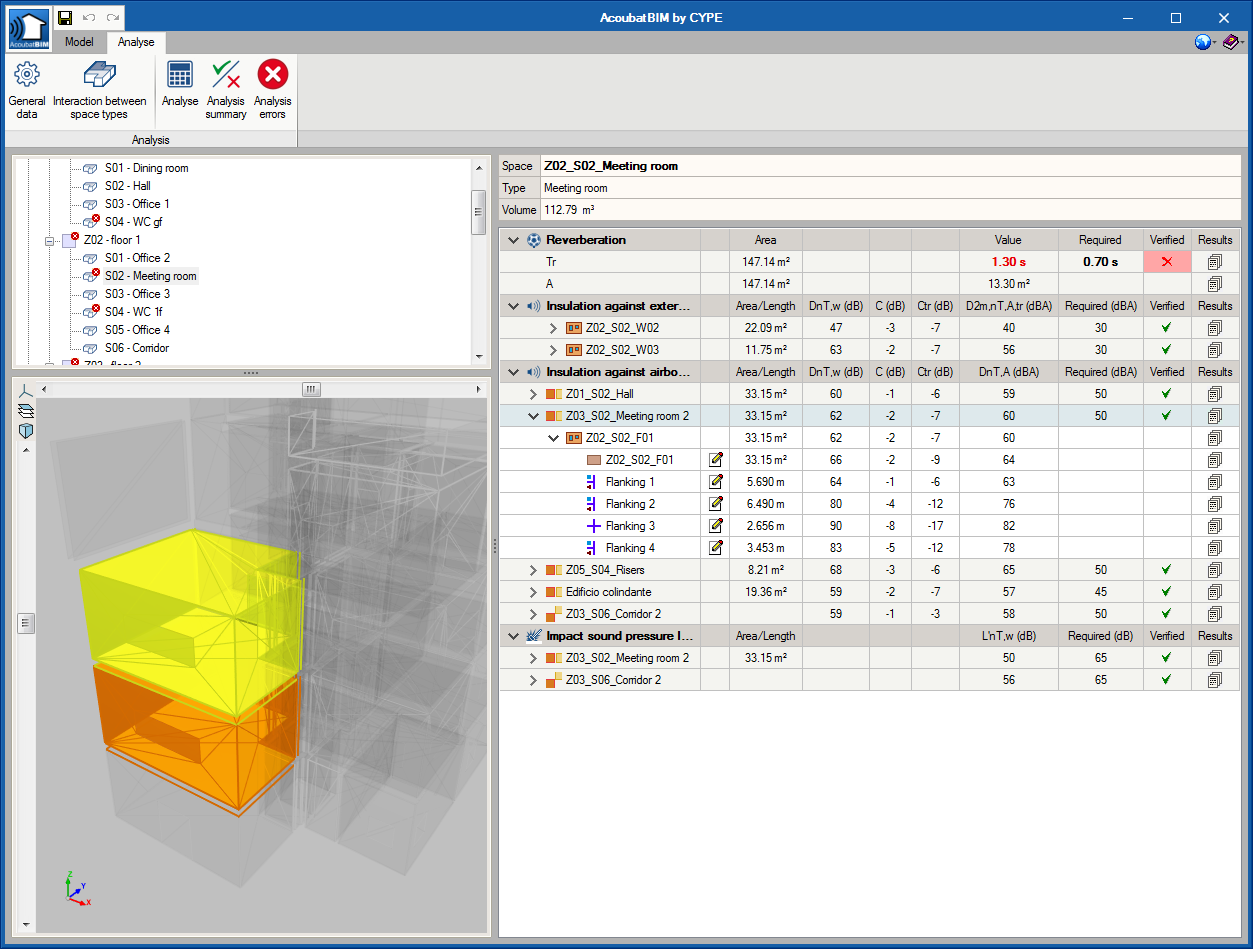
Task: Open the Analysis summary
Action: (x=226, y=90)
